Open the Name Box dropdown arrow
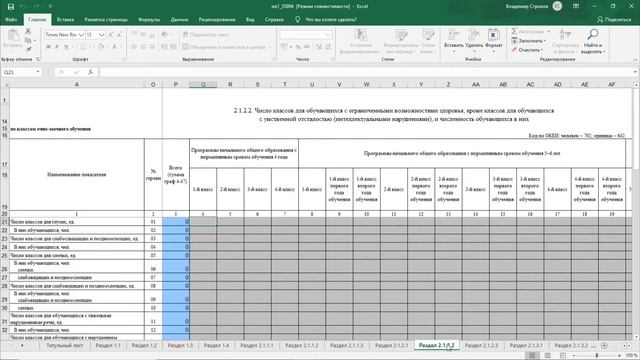Screen dimensions: 640x360 tap(38, 72)
